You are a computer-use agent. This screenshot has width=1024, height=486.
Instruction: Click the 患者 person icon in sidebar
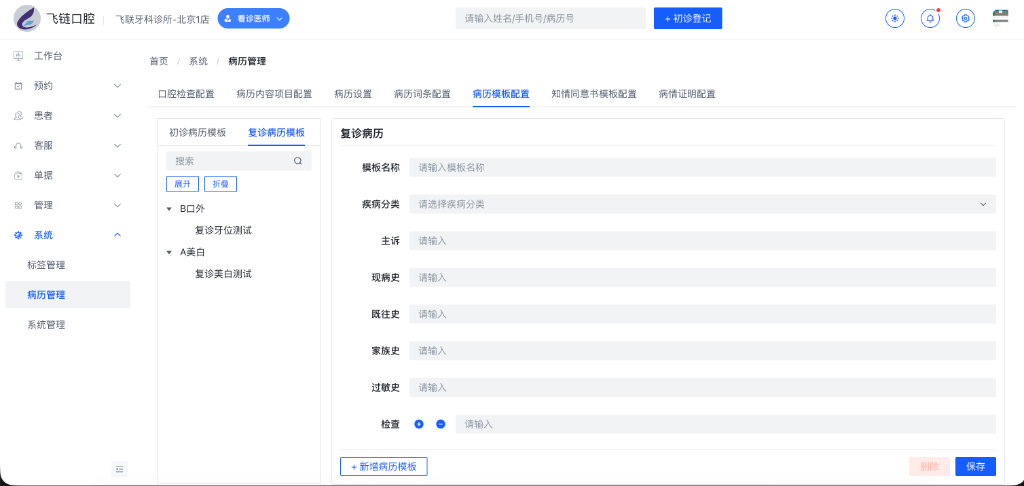point(18,116)
